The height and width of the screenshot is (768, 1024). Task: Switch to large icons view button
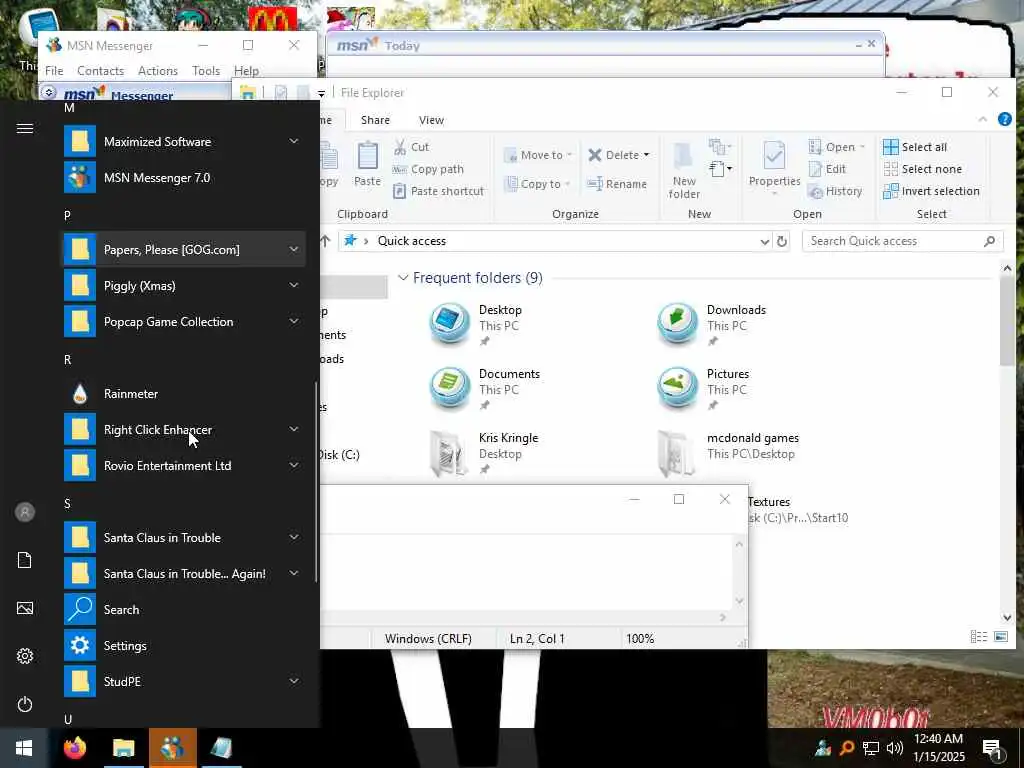(1000, 636)
